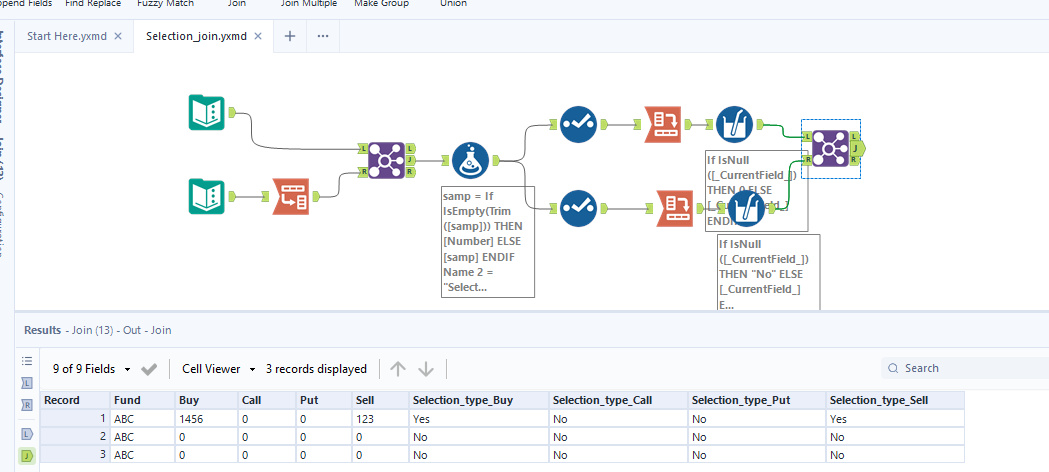Click the lower Cross Tab tool

[x=673, y=208]
